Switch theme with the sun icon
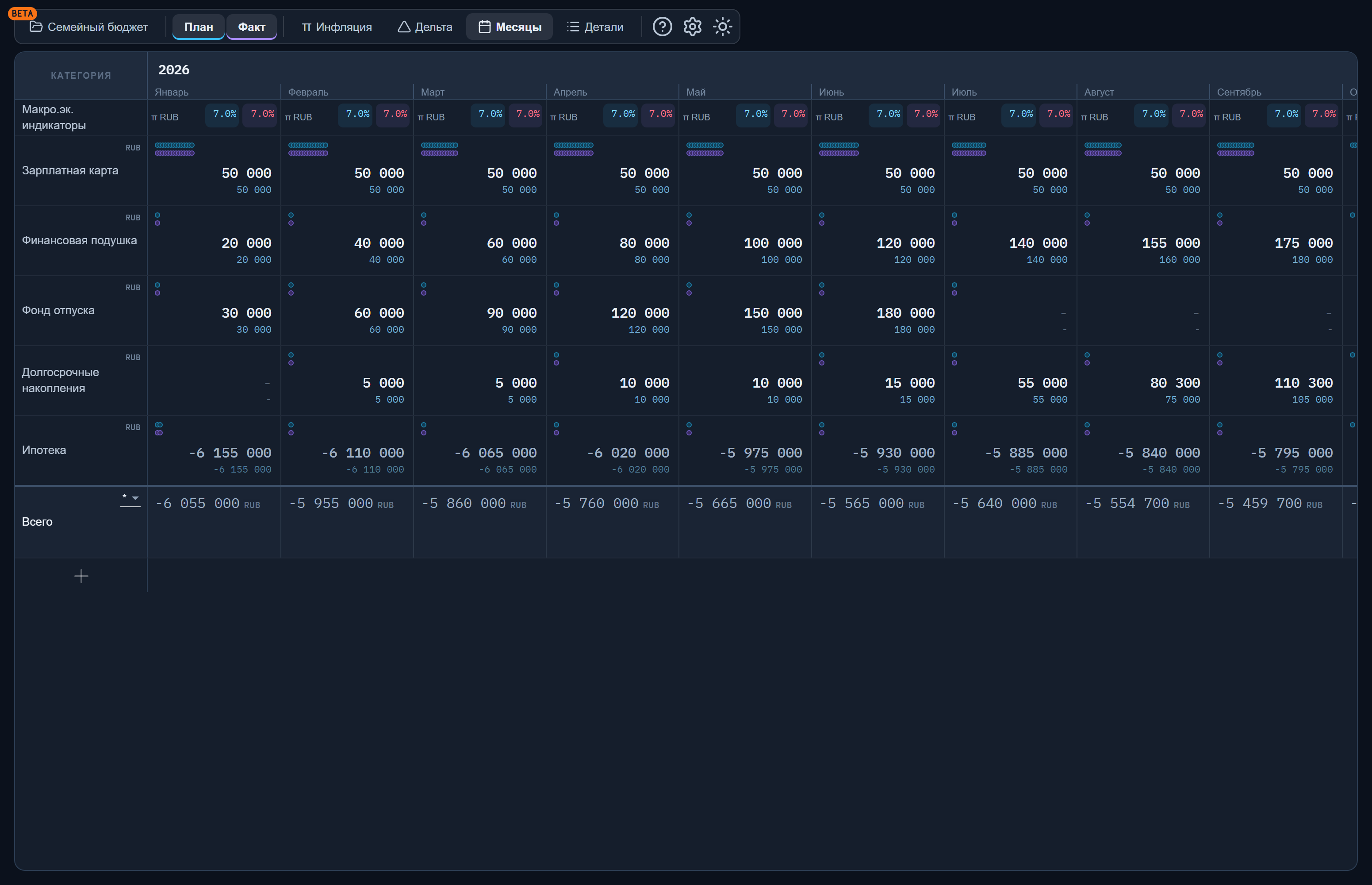Viewport: 1372px width, 885px height. click(722, 27)
